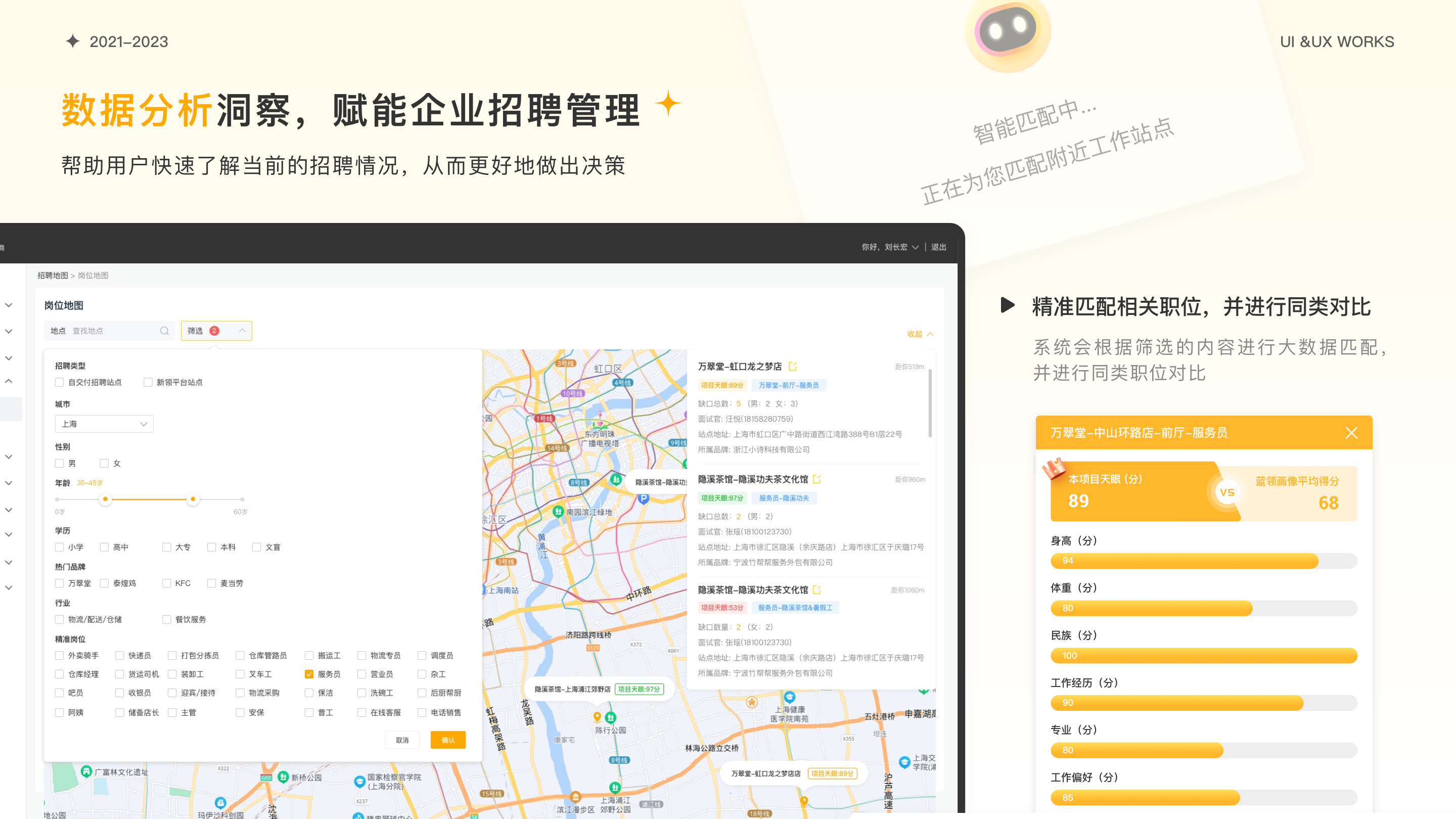Screen dimensions: 1456x819
Task: Click 玛伊沙科创园 blue marker on map
Action: [x=221, y=803]
